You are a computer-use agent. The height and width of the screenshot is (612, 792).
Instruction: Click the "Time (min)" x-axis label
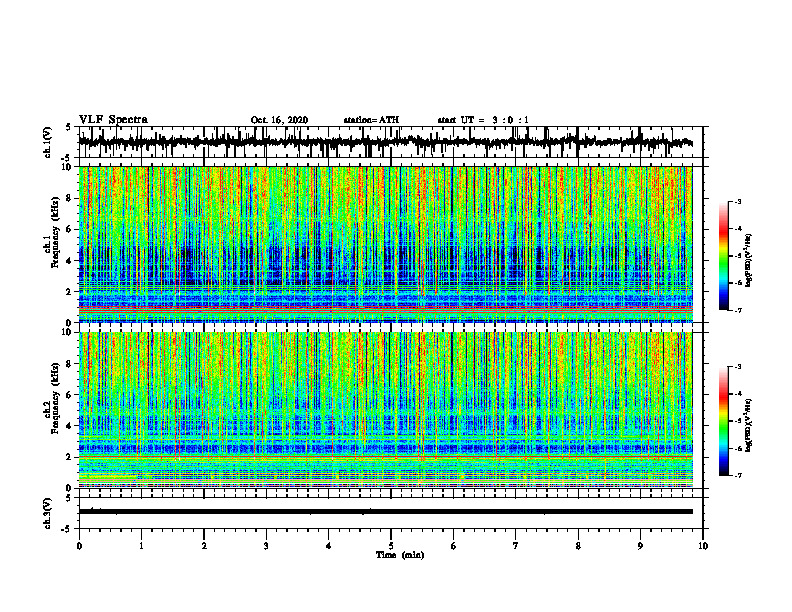(400, 555)
